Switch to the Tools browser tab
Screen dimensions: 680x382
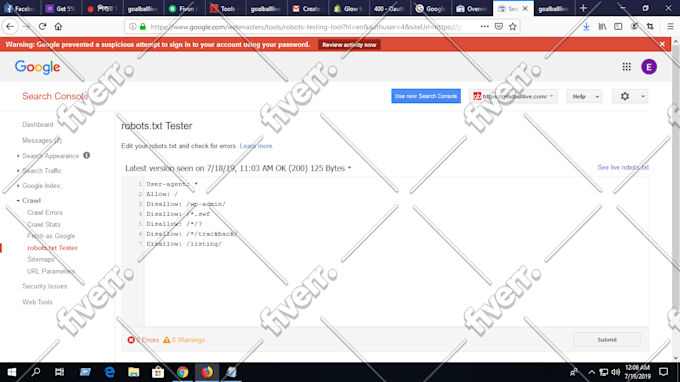pyautogui.click(x=225, y=8)
